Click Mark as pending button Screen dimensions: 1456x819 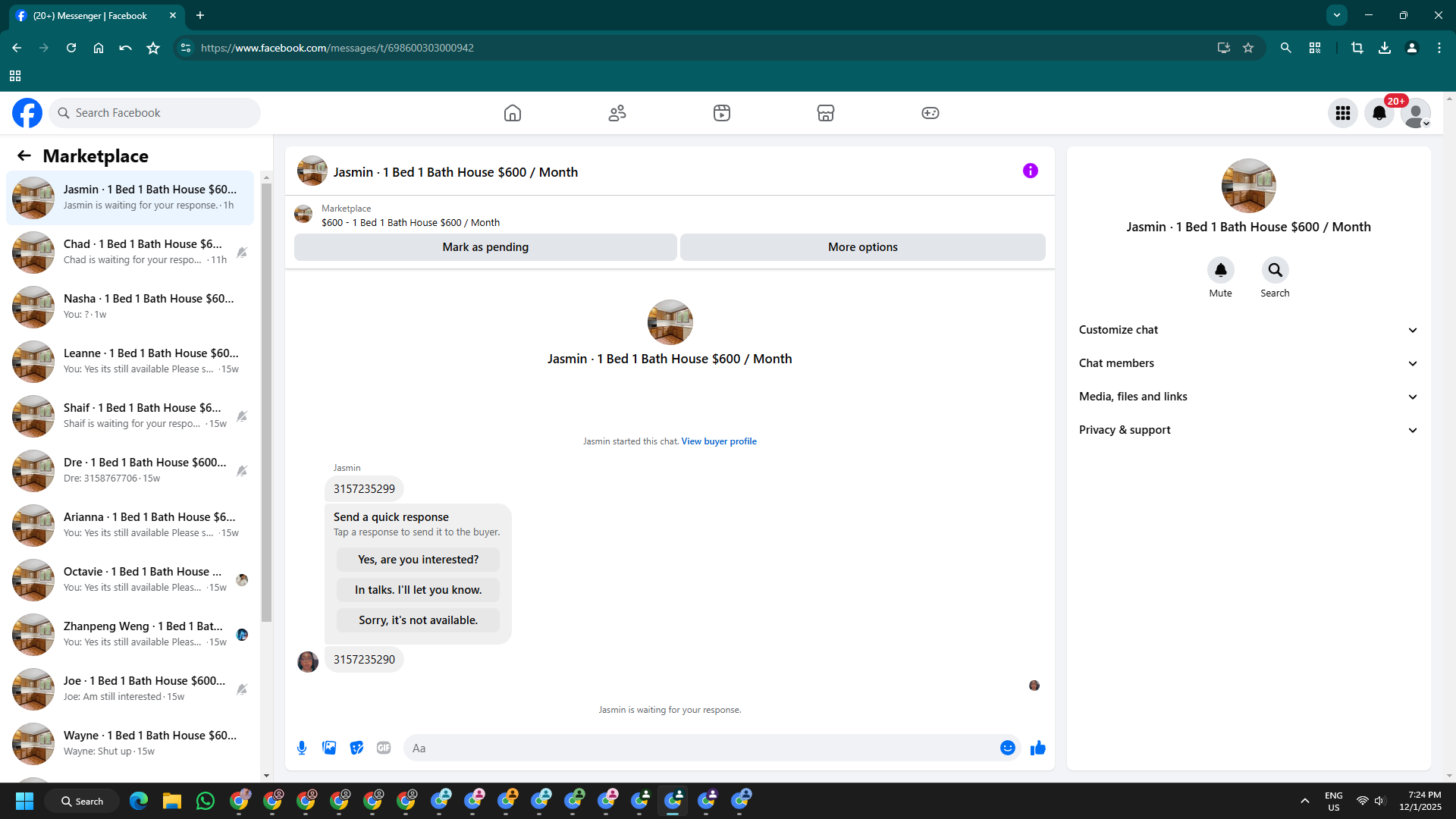485,247
